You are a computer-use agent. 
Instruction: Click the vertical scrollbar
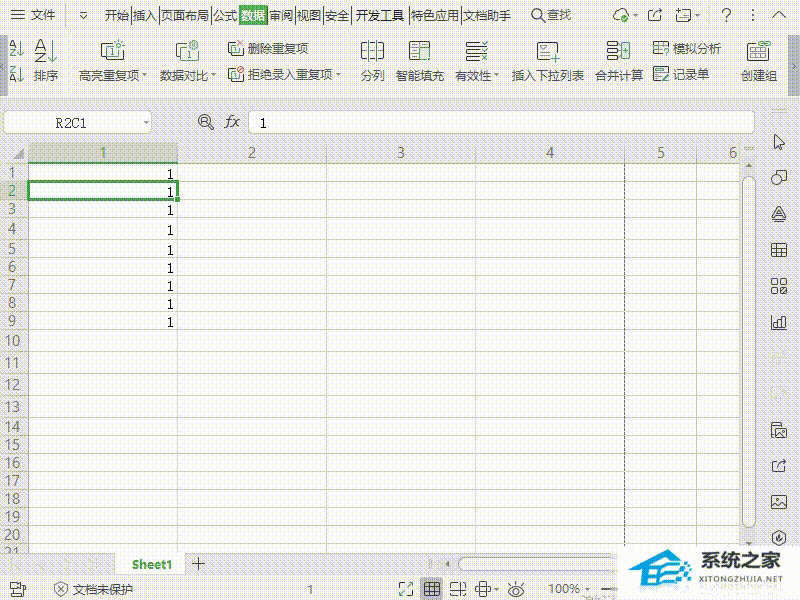748,352
